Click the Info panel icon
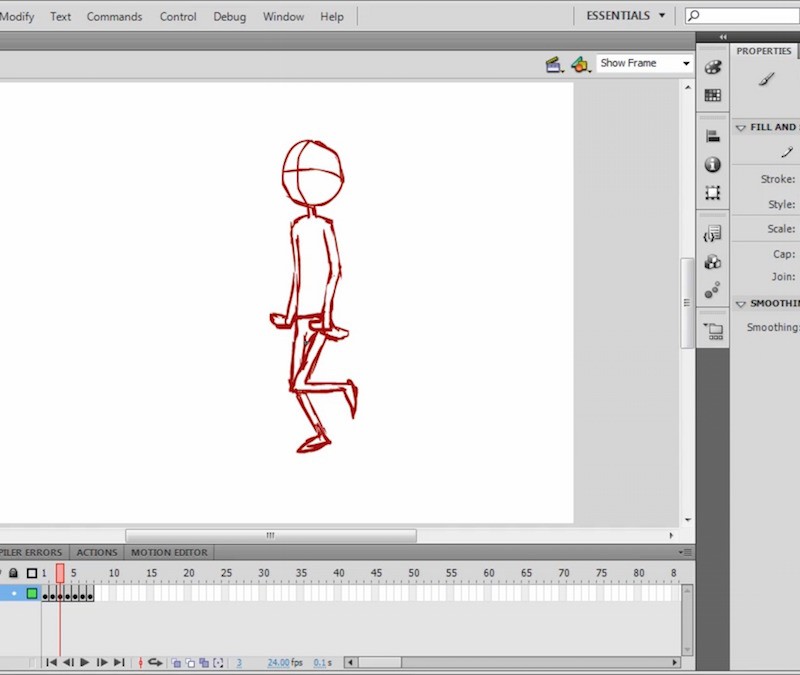This screenshot has width=800, height=675. [x=712, y=164]
